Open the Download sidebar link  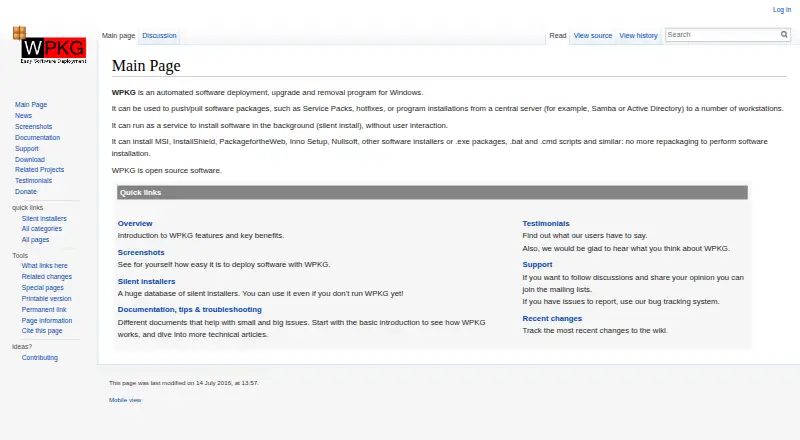[30, 160]
